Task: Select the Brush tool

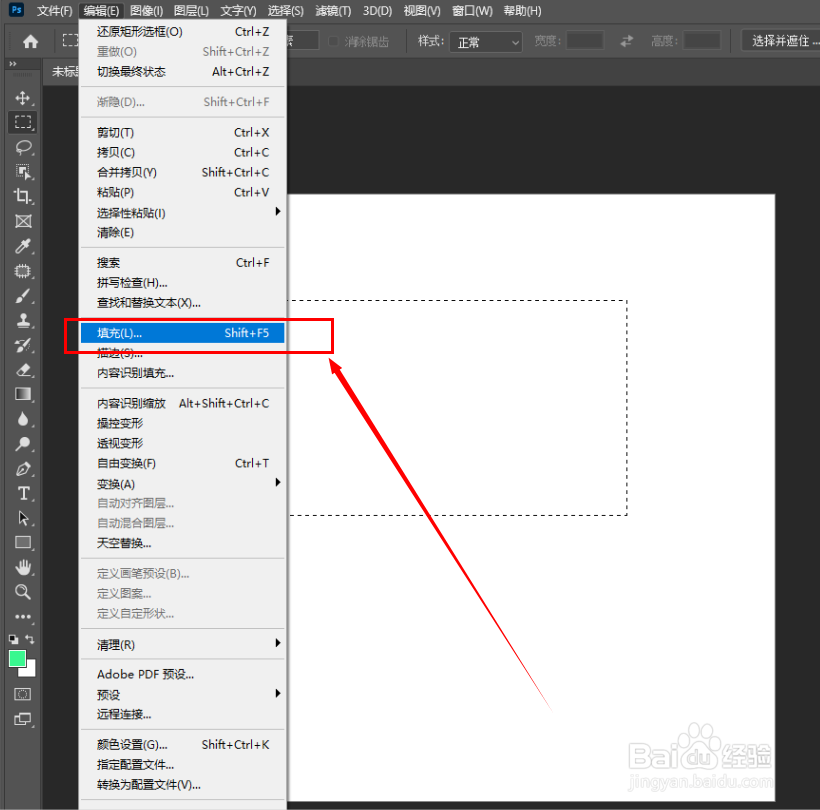Action: [x=22, y=296]
